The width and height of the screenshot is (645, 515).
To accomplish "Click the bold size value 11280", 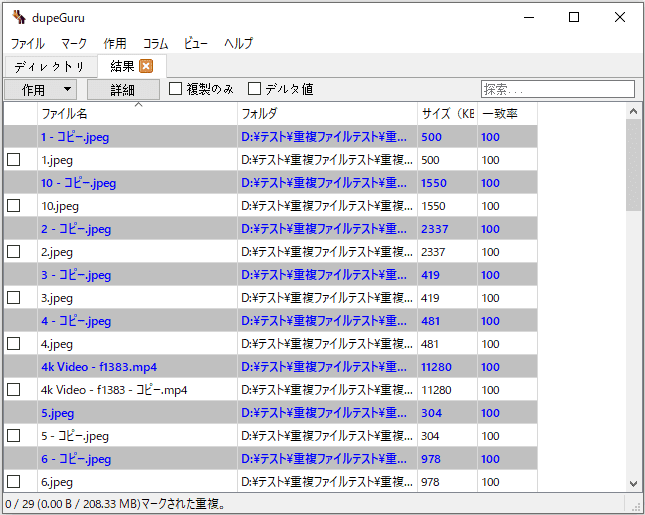I will [x=436, y=367].
